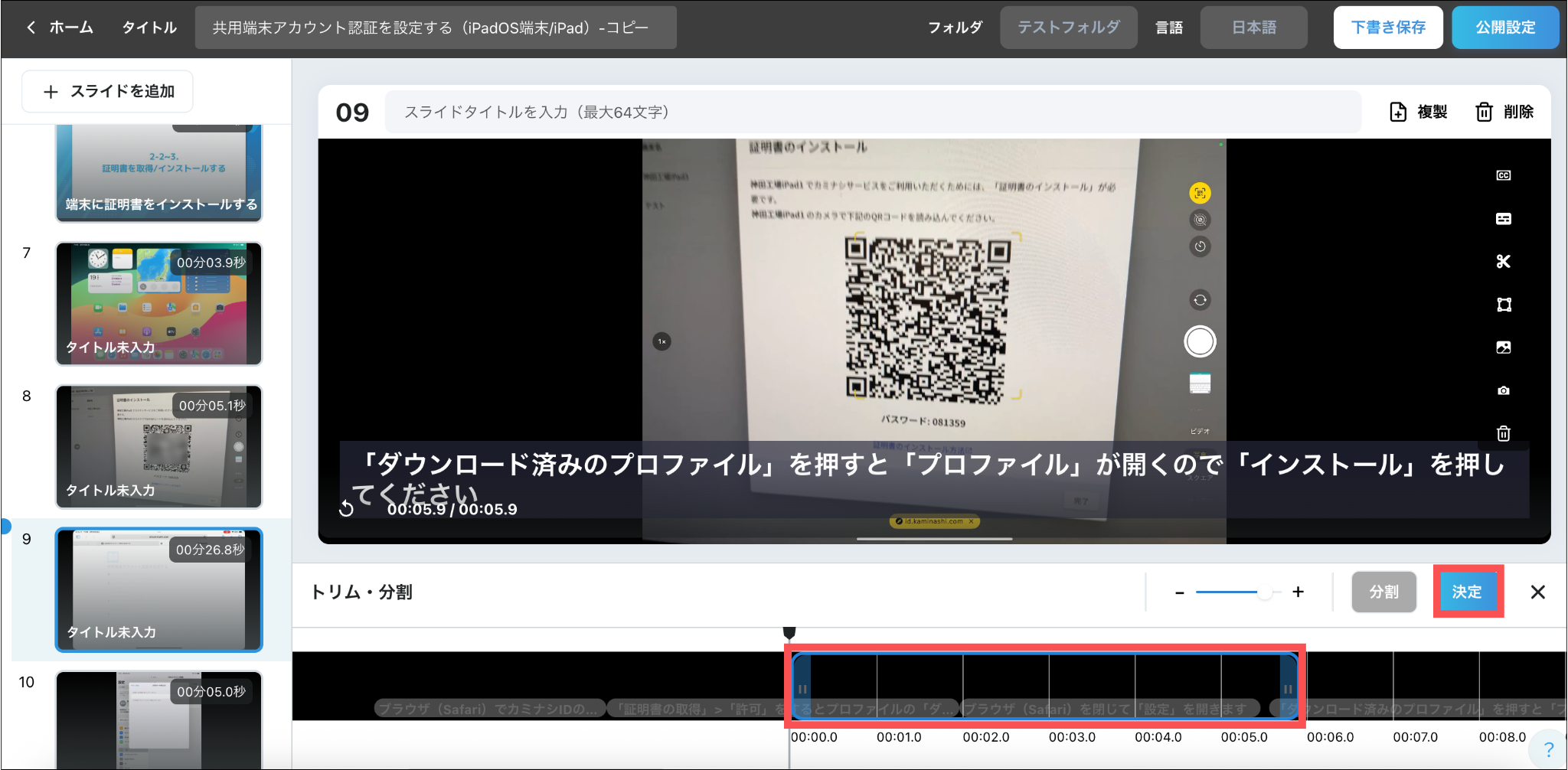Toggle the CC closed captions icon

point(1503,175)
